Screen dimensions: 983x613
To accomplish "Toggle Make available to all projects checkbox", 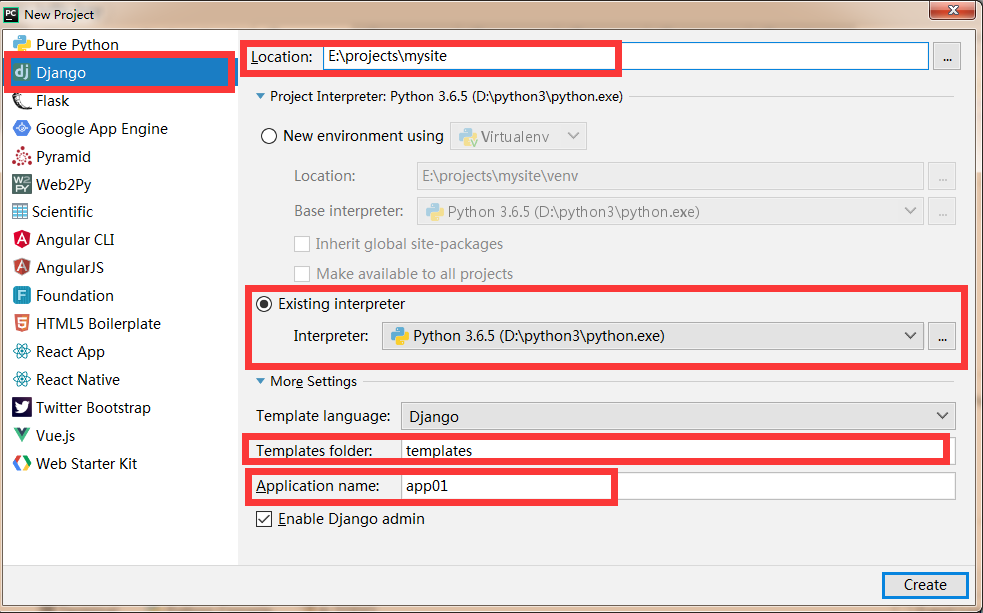I will [302, 274].
